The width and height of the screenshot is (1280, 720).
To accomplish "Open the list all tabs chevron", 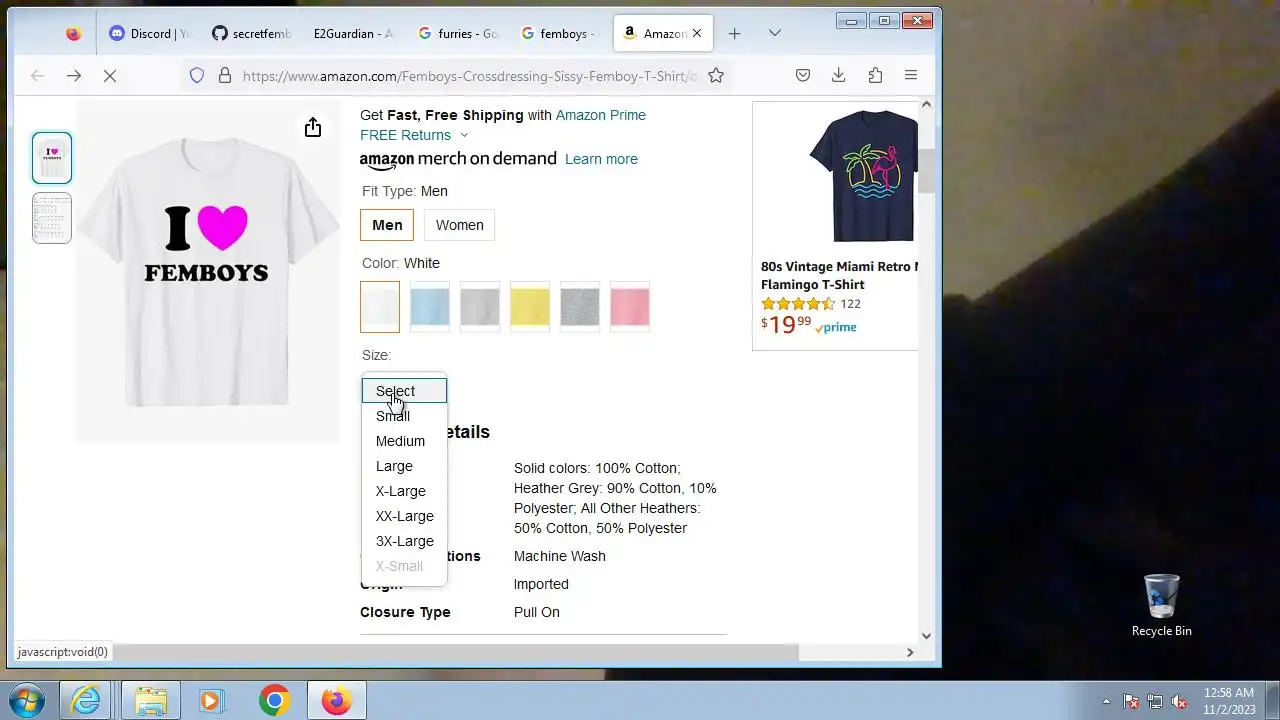I will point(774,33).
